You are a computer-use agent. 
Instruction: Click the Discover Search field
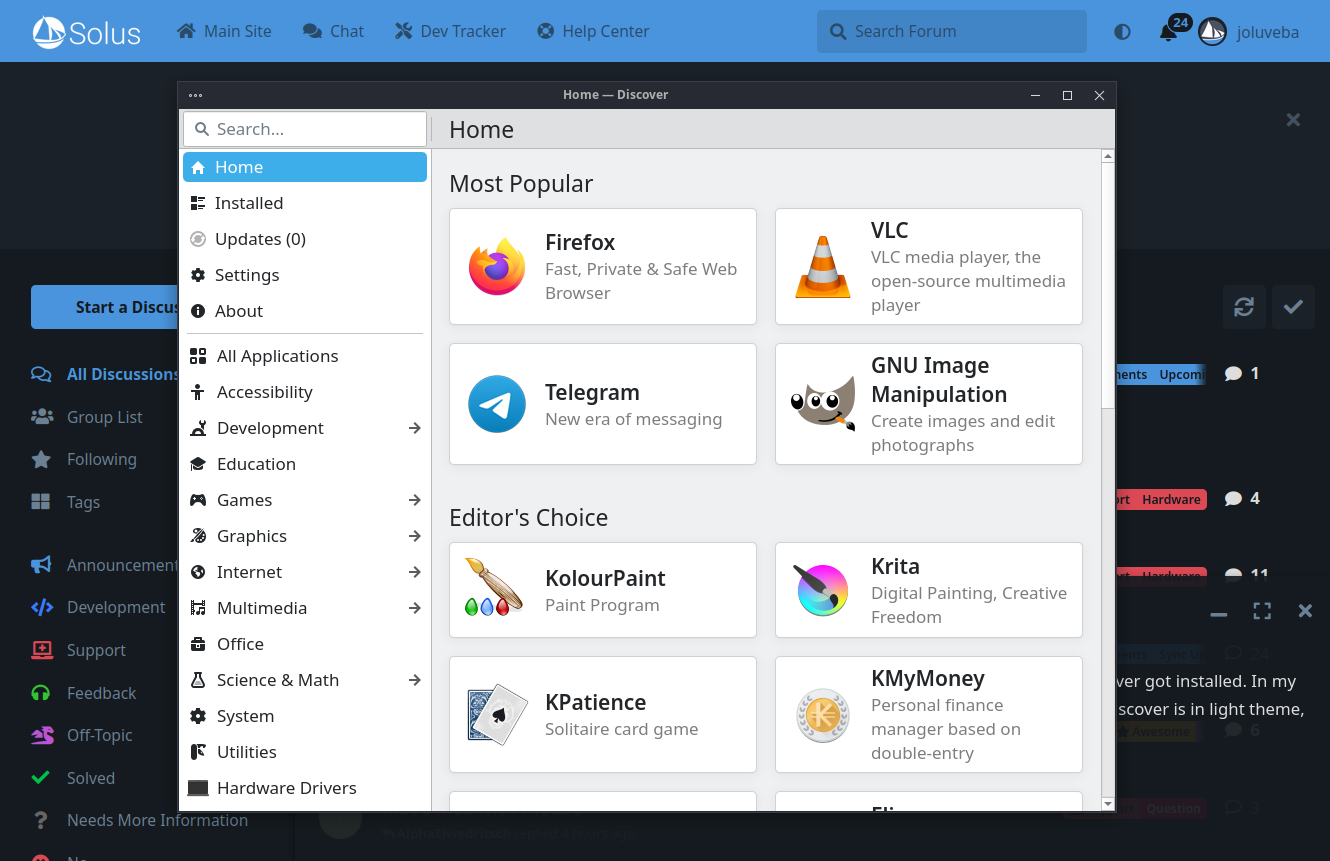pyautogui.click(x=305, y=129)
